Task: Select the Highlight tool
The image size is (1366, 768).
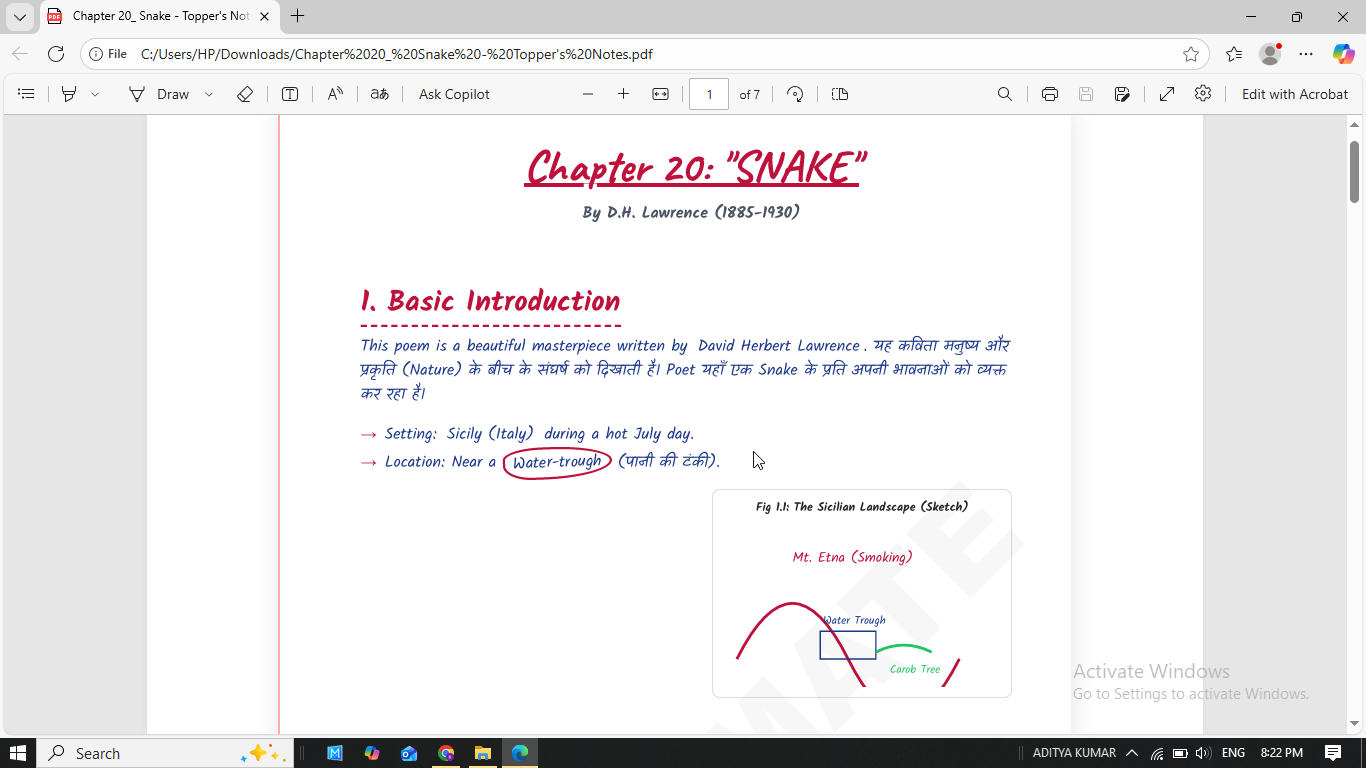Action: 69,94
